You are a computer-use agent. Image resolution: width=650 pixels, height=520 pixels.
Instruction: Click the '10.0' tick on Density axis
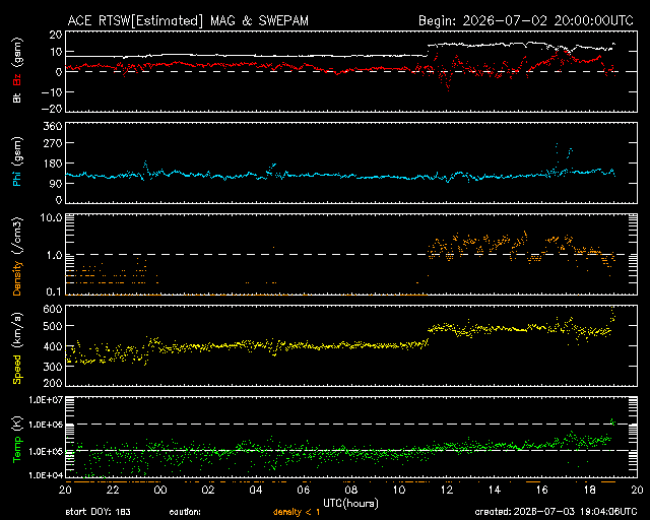pyautogui.click(x=51, y=218)
